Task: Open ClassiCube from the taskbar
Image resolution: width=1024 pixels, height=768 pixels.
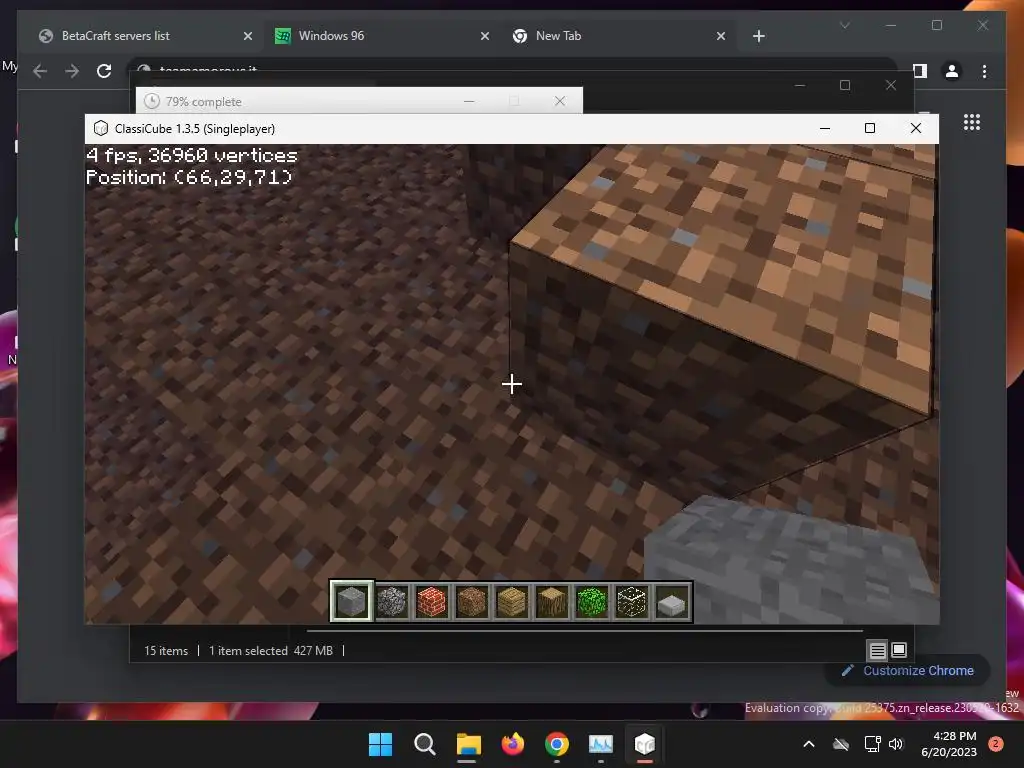Action: pyautogui.click(x=645, y=744)
